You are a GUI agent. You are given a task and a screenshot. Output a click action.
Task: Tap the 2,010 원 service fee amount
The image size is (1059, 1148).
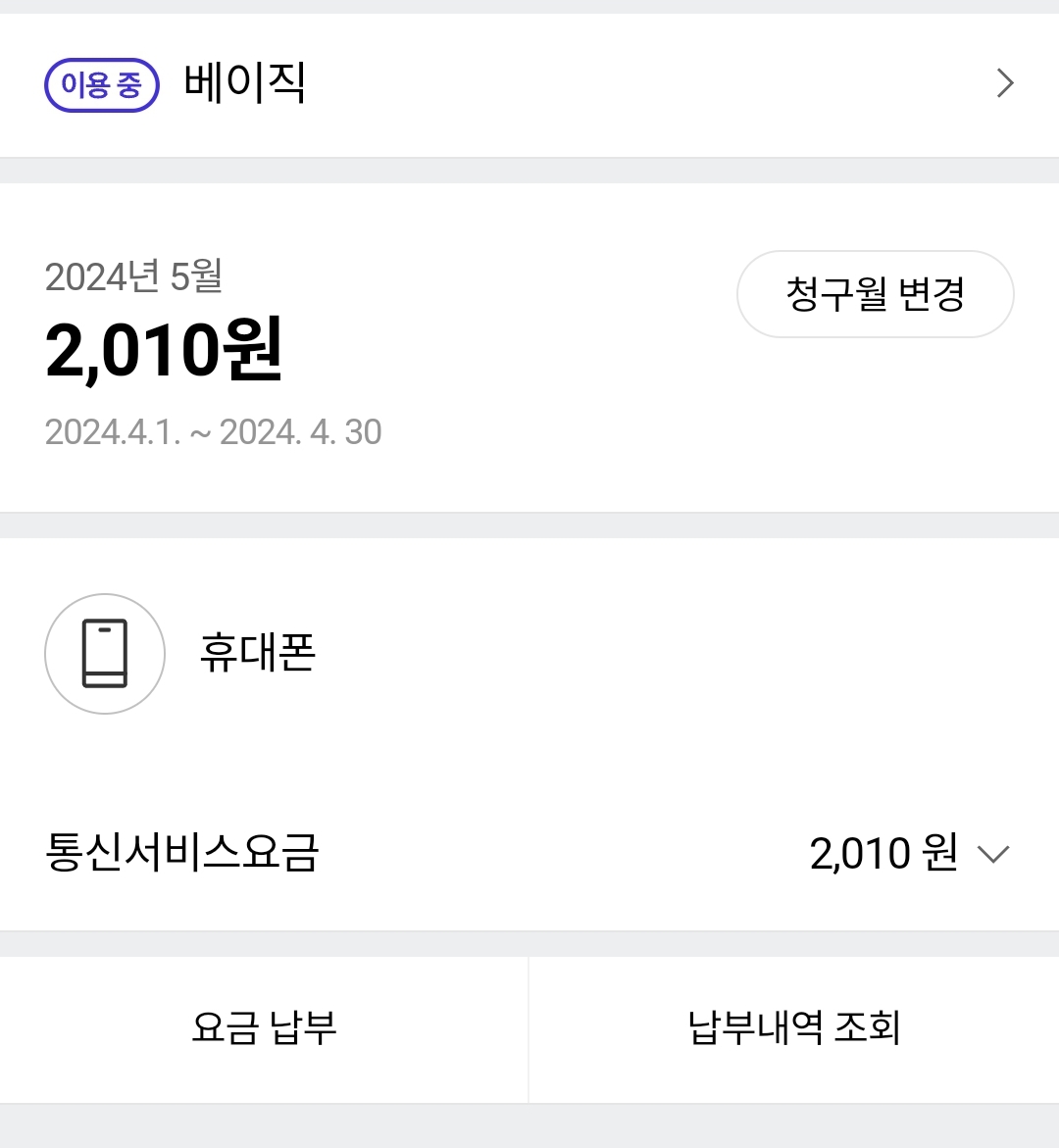coord(882,854)
